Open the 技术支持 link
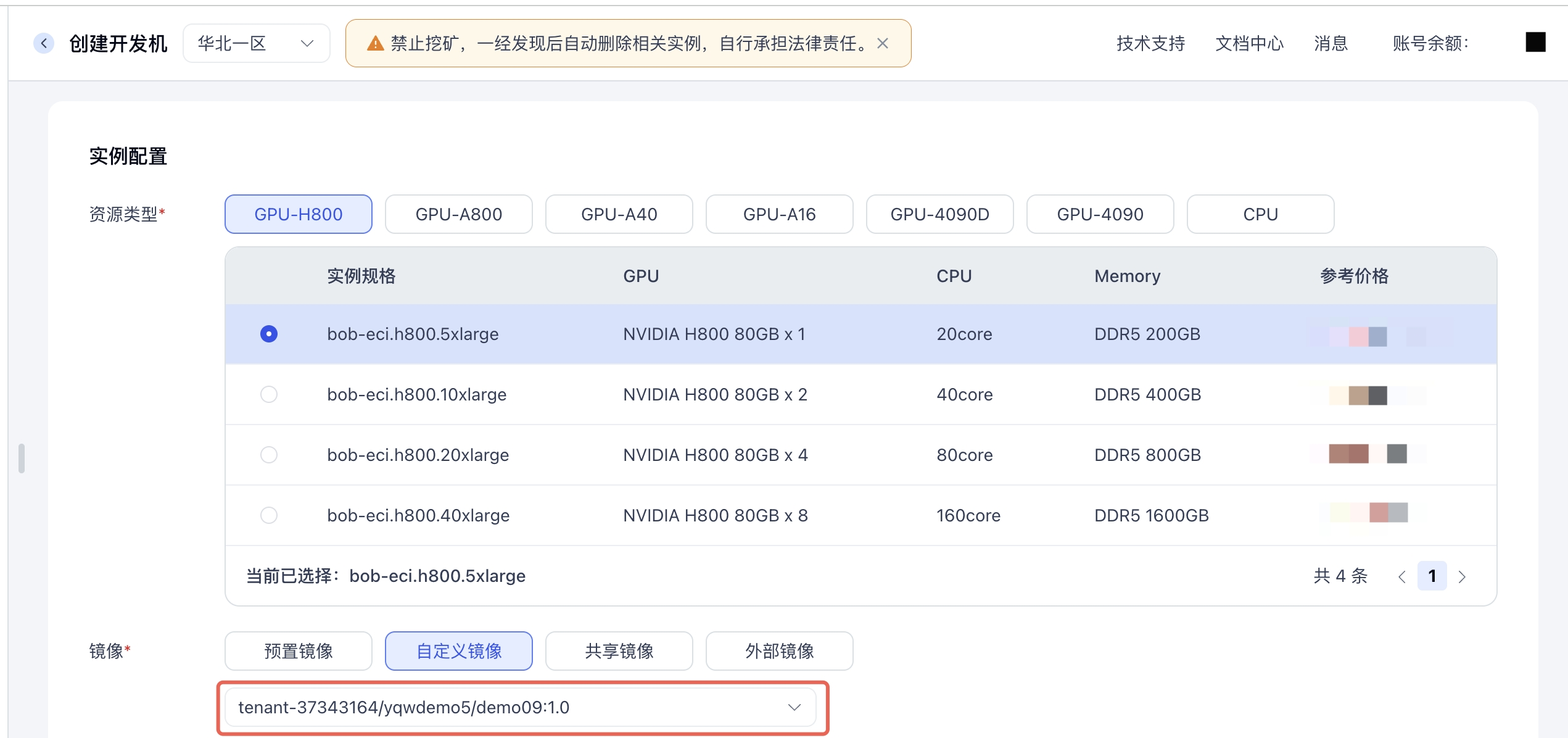This screenshot has width=1568, height=738. click(x=1150, y=43)
